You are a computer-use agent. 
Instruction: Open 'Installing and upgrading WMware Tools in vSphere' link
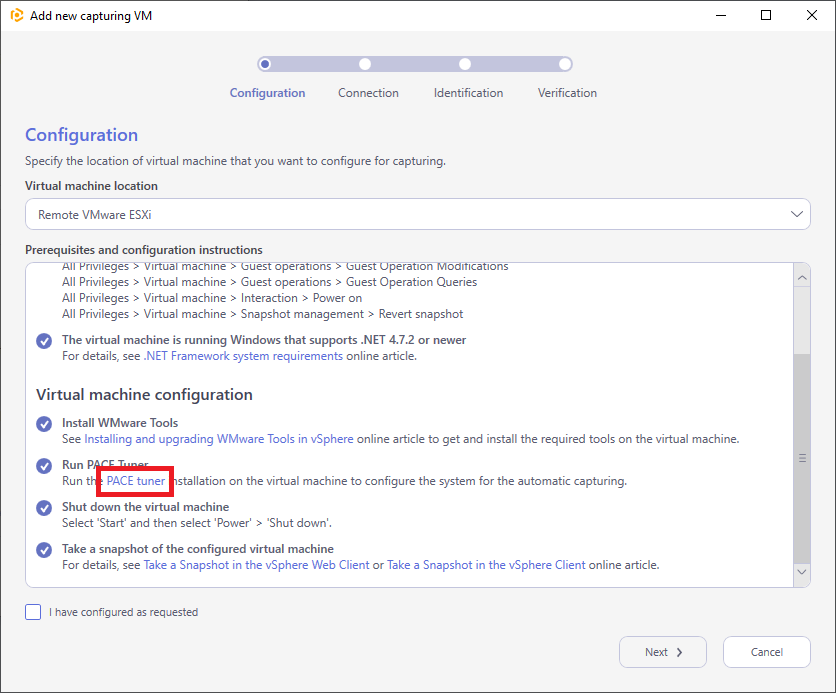pyautogui.click(x=219, y=439)
